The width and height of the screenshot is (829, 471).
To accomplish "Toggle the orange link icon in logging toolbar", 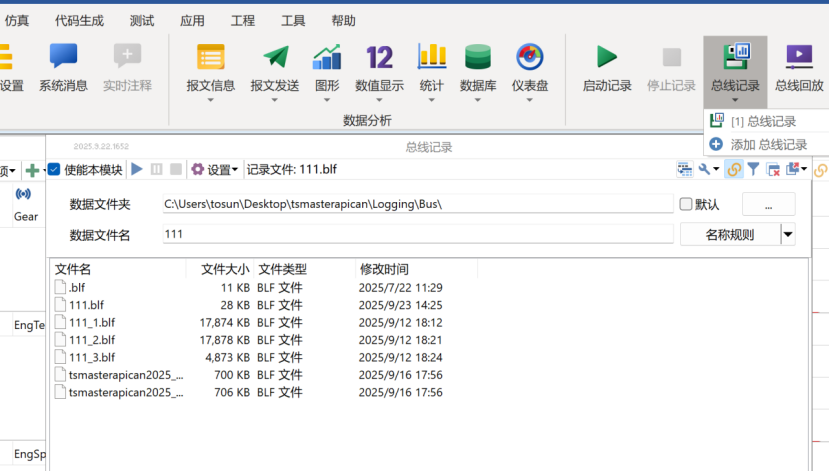I will point(734,170).
